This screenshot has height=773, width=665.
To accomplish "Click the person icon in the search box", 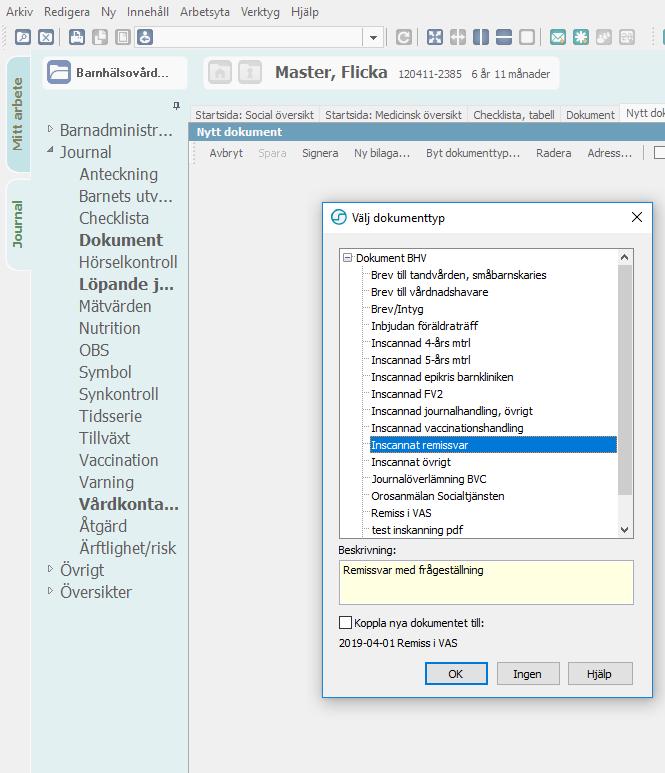I will pos(145,37).
